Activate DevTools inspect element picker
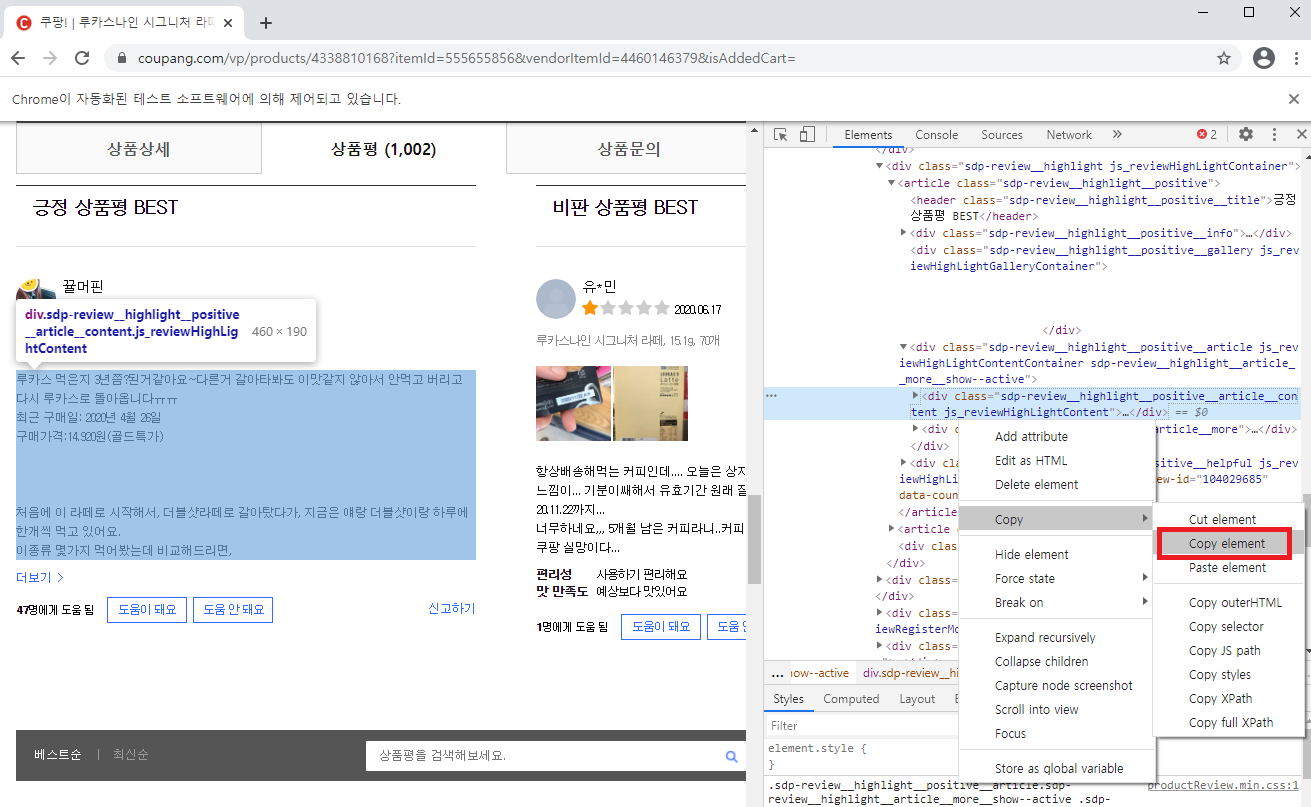Viewport: 1311px width, 807px height. [782, 134]
